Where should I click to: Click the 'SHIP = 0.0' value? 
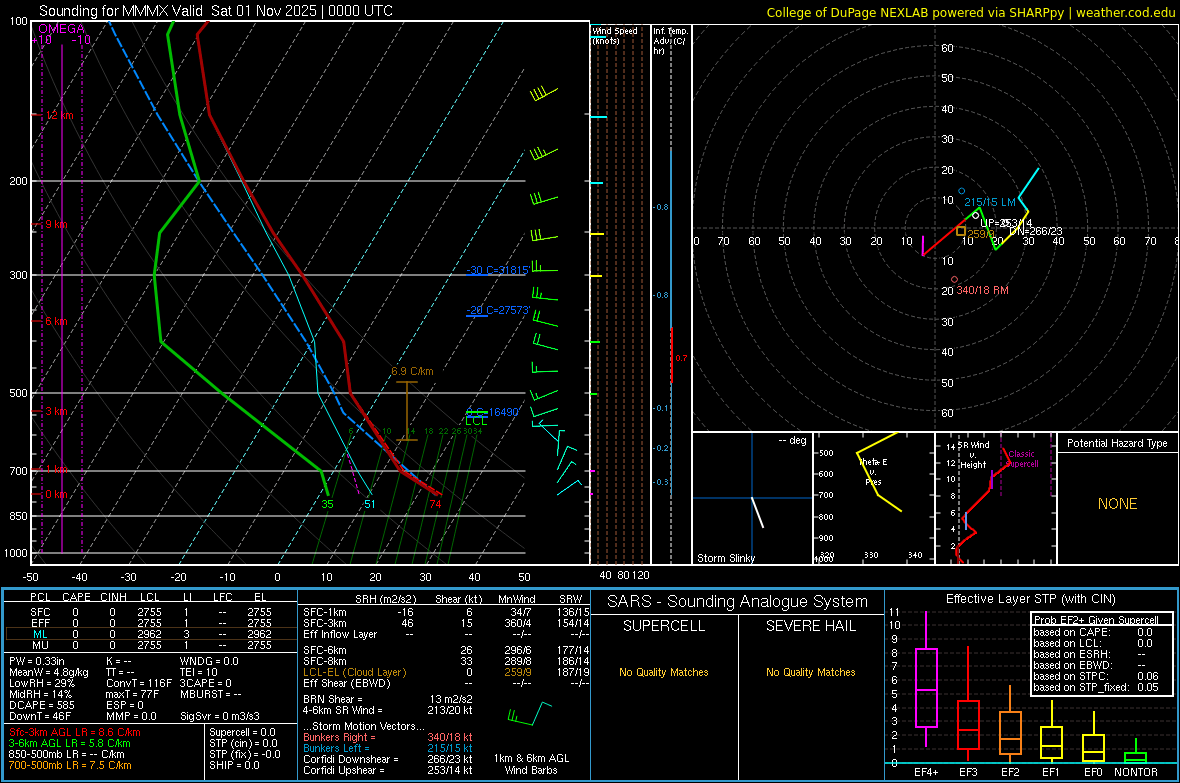point(234,765)
